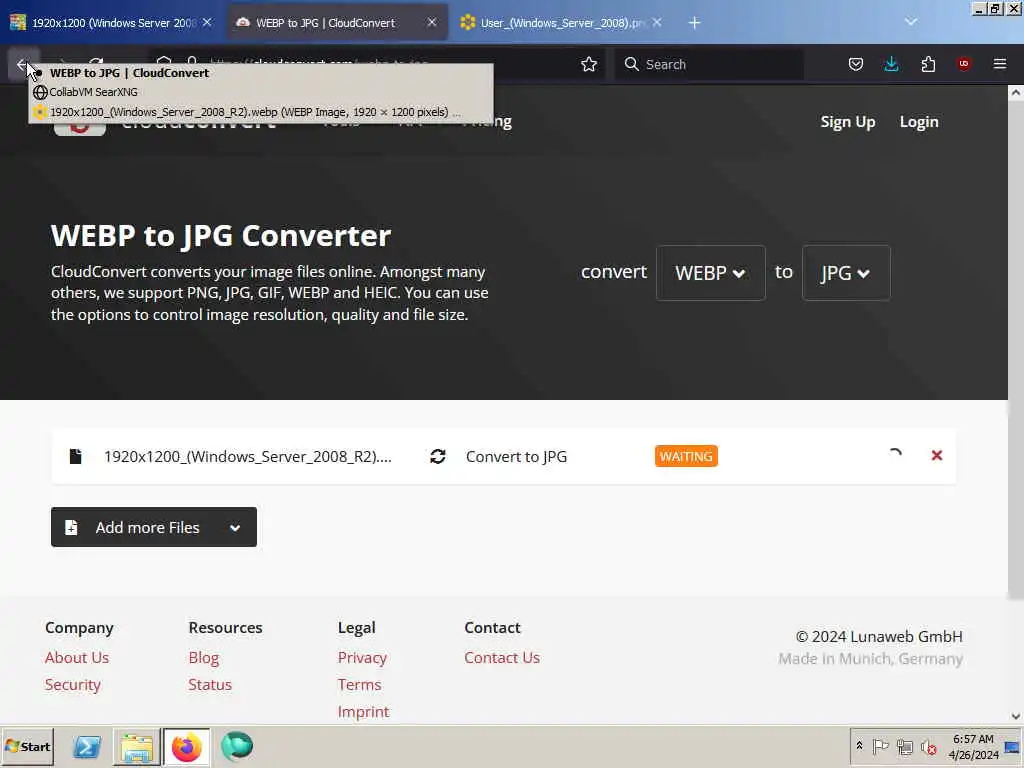Select the 1920x1200 webp image history entry

pos(261,112)
